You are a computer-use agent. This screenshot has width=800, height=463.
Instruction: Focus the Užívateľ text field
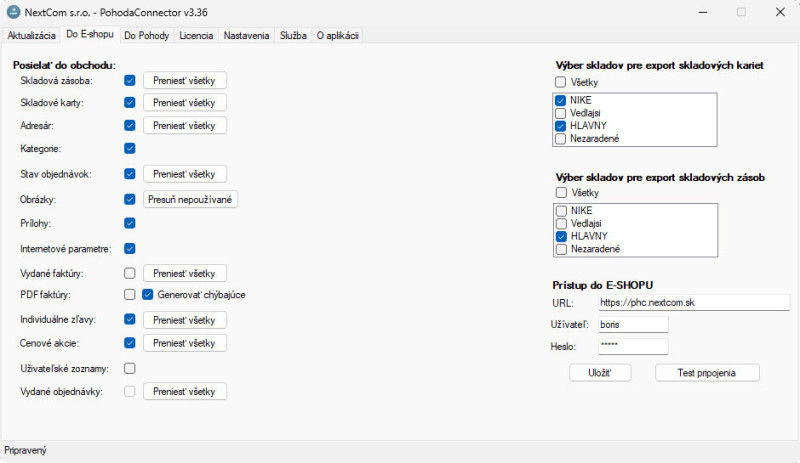(x=631, y=325)
